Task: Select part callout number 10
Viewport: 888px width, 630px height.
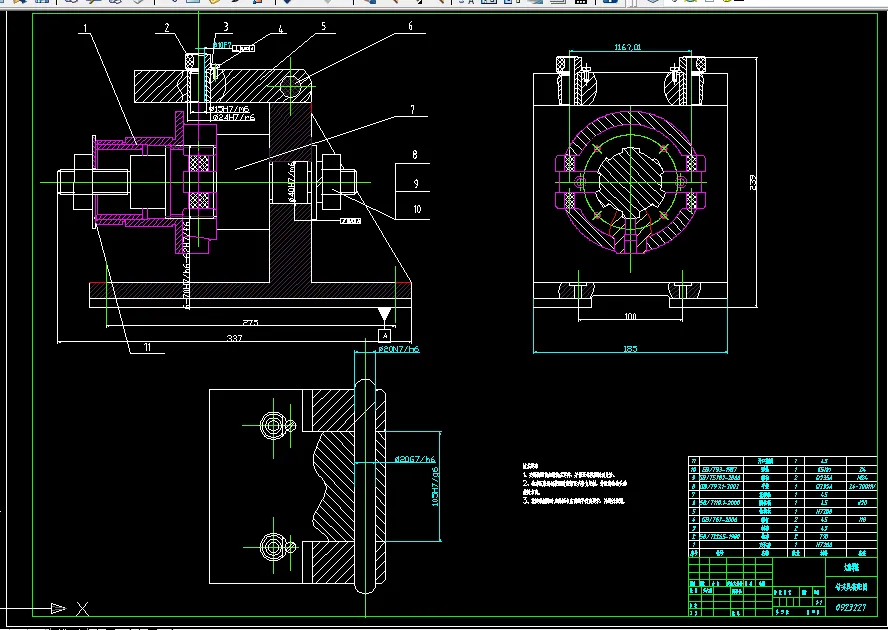Action: (x=417, y=209)
